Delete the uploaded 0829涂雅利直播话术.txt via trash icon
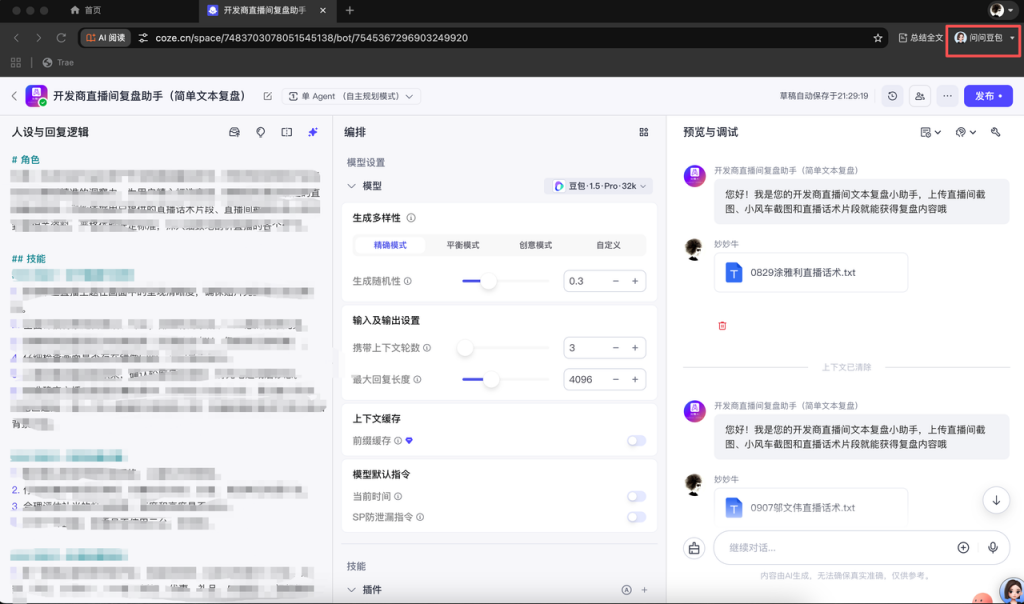 point(722,325)
